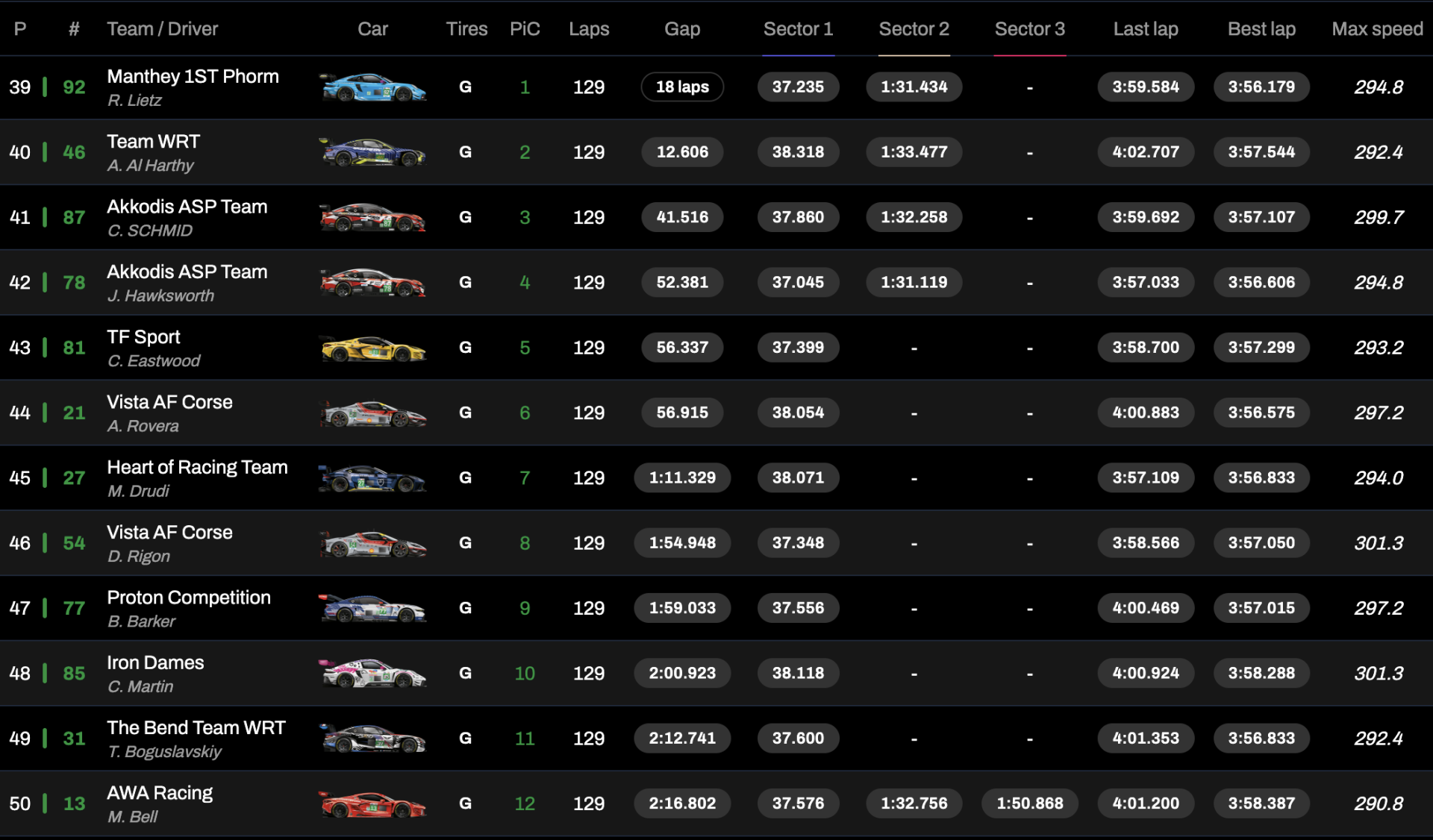Select AWA Racing team name
Image resolution: width=1433 pixels, height=840 pixels.
(160, 792)
